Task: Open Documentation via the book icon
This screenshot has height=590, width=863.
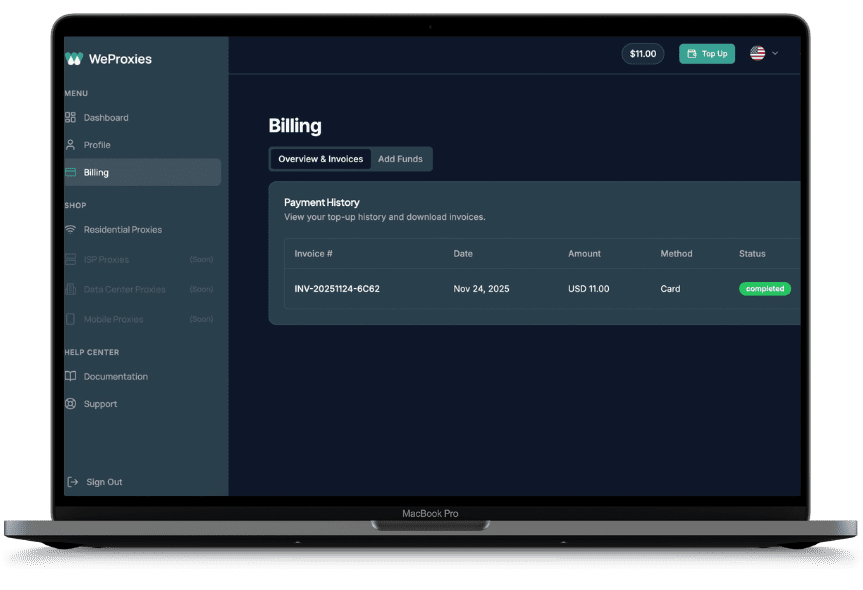Action: click(70, 376)
